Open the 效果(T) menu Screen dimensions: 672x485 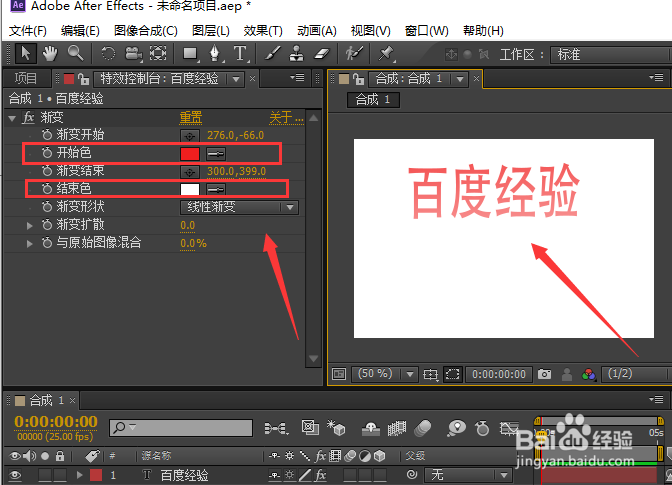tap(263, 31)
